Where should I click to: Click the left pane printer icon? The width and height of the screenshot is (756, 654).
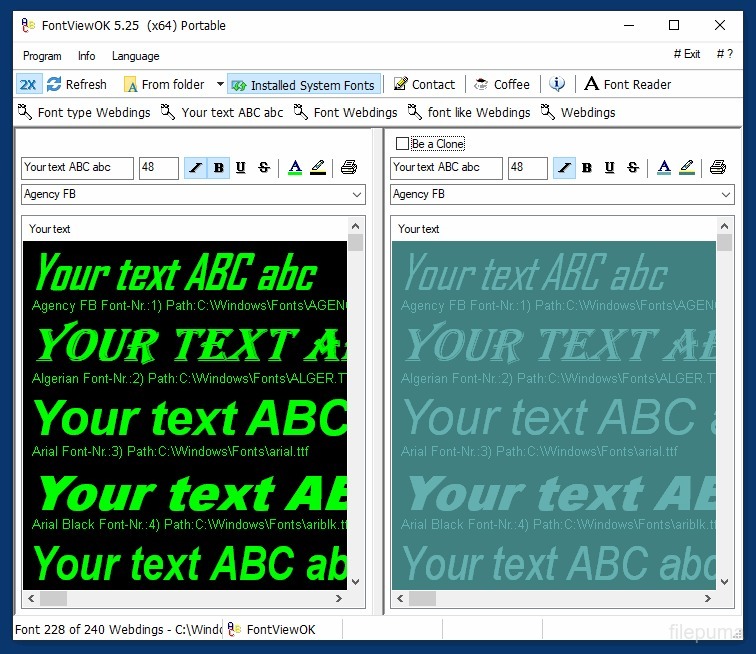(348, 168)
